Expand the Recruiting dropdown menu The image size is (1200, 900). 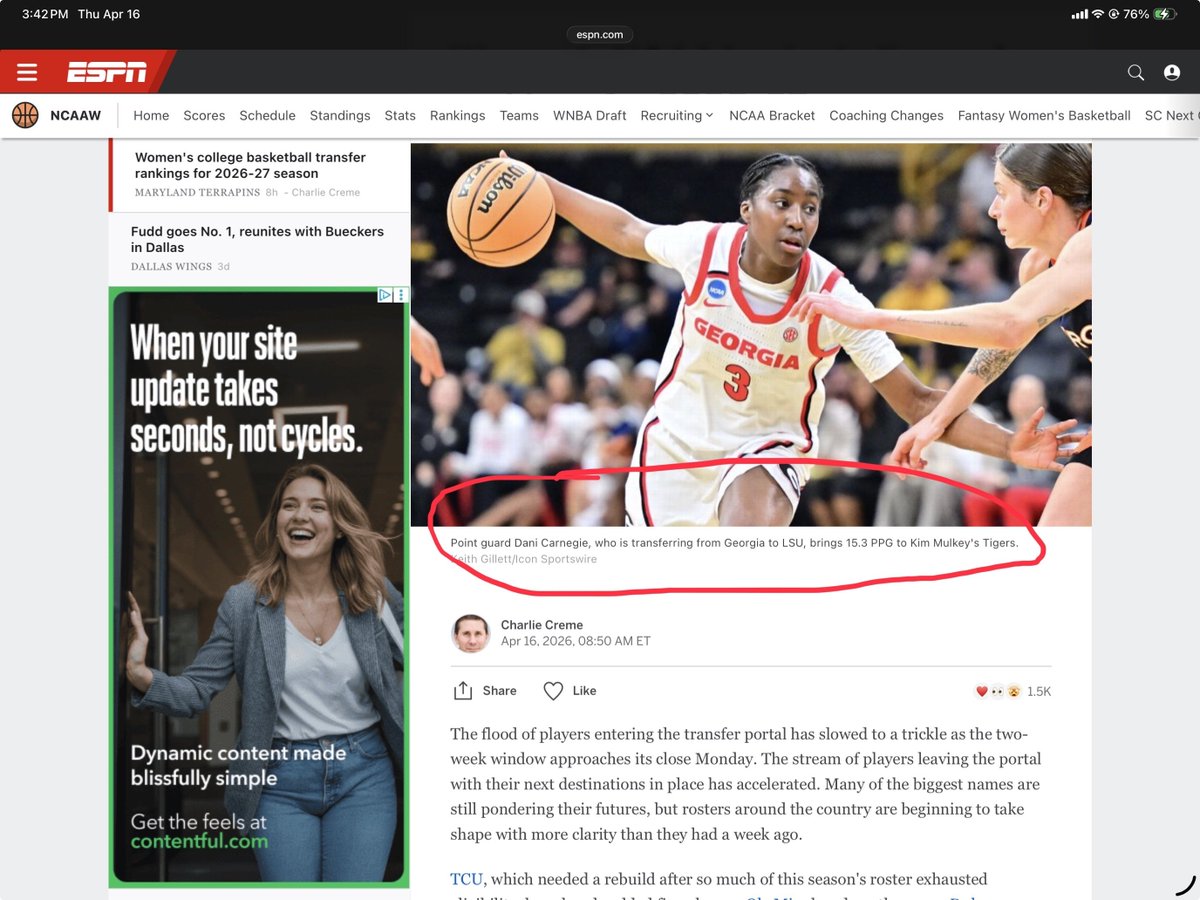[x=677, y=115]
